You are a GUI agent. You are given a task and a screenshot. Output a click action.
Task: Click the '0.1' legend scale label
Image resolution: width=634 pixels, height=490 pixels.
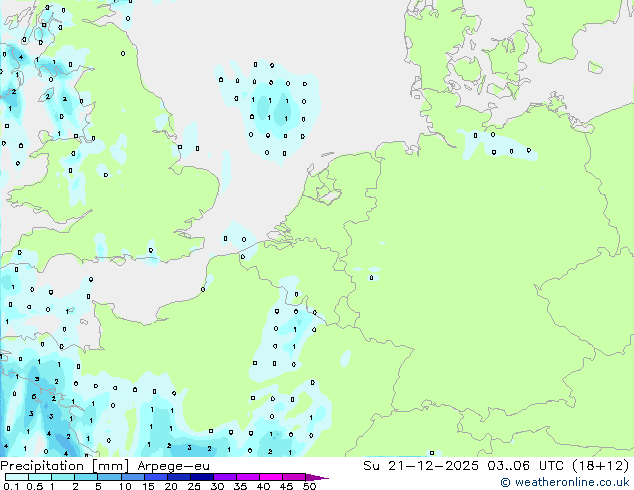coord(11,486)
